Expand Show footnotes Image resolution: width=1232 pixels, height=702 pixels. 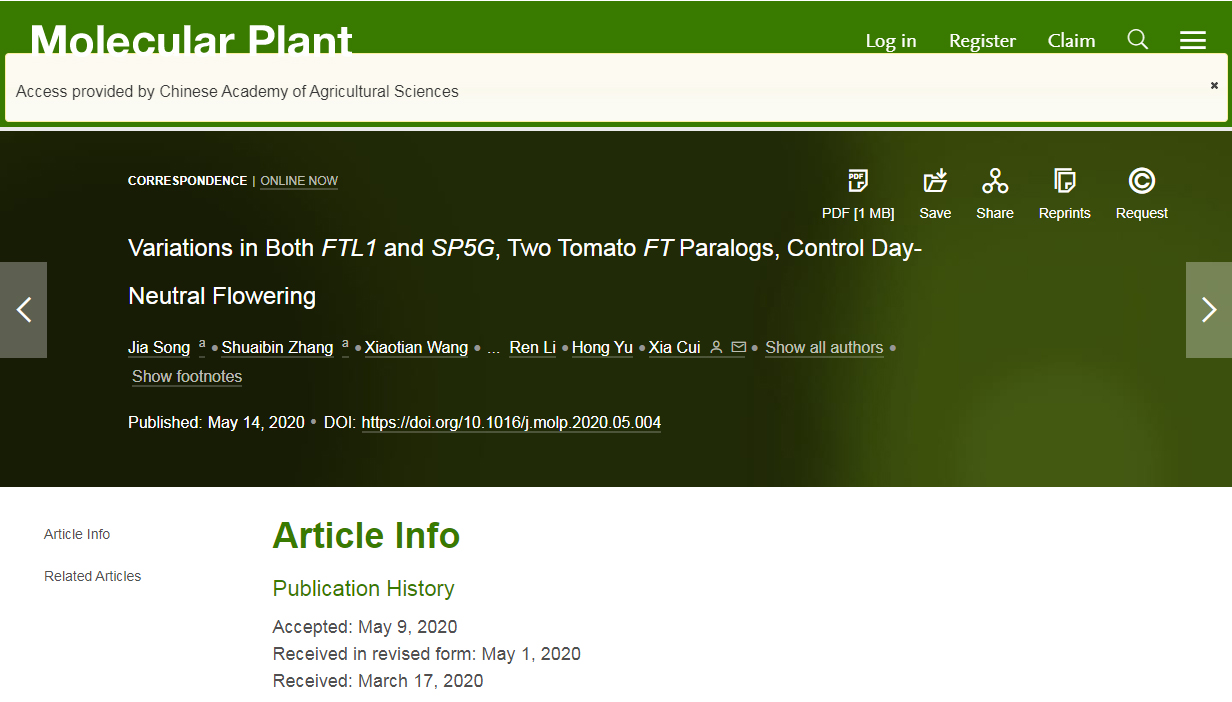pyautogui.click(x=187, y=377)
